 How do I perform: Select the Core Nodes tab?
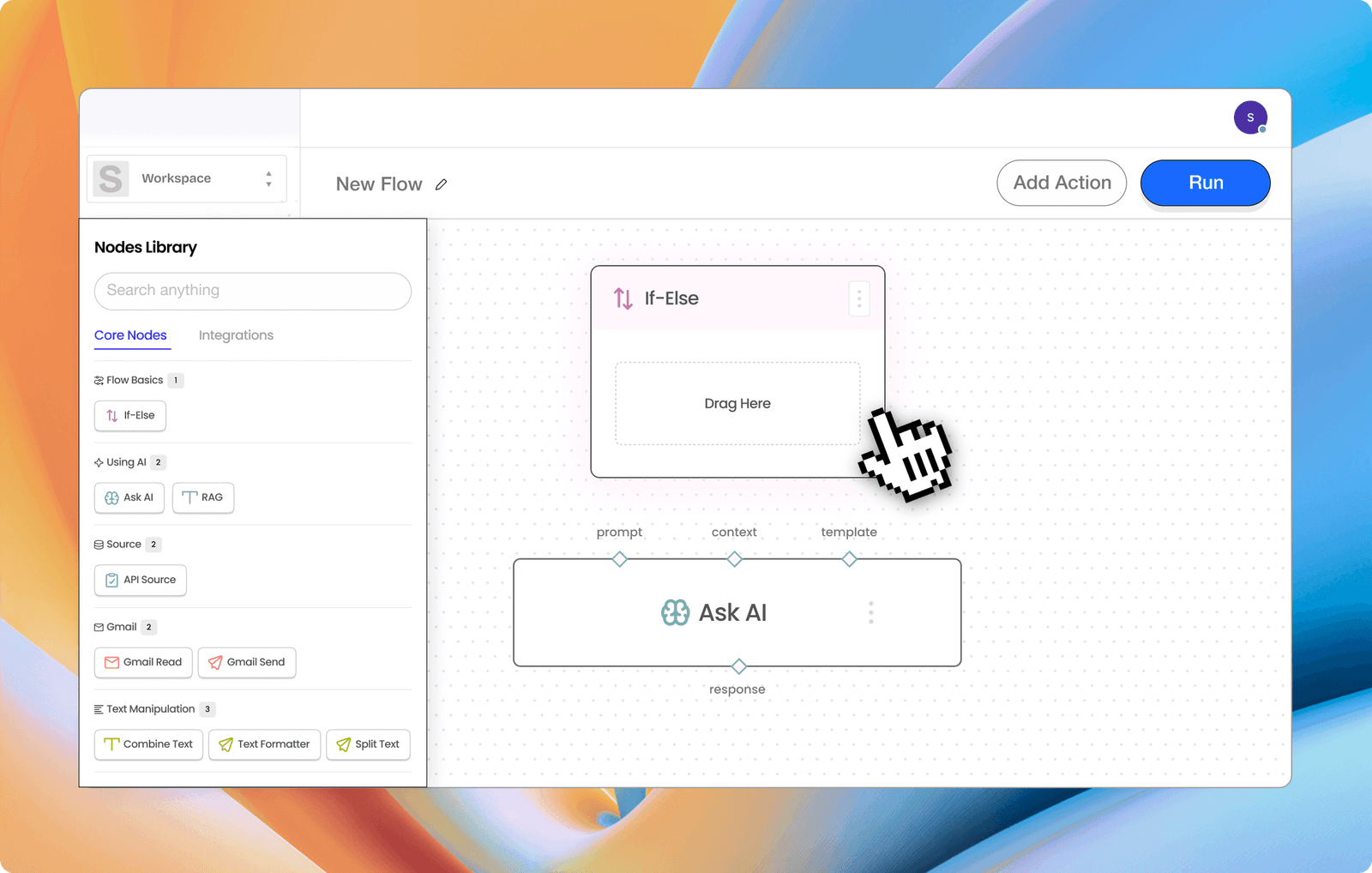(130, 335)
